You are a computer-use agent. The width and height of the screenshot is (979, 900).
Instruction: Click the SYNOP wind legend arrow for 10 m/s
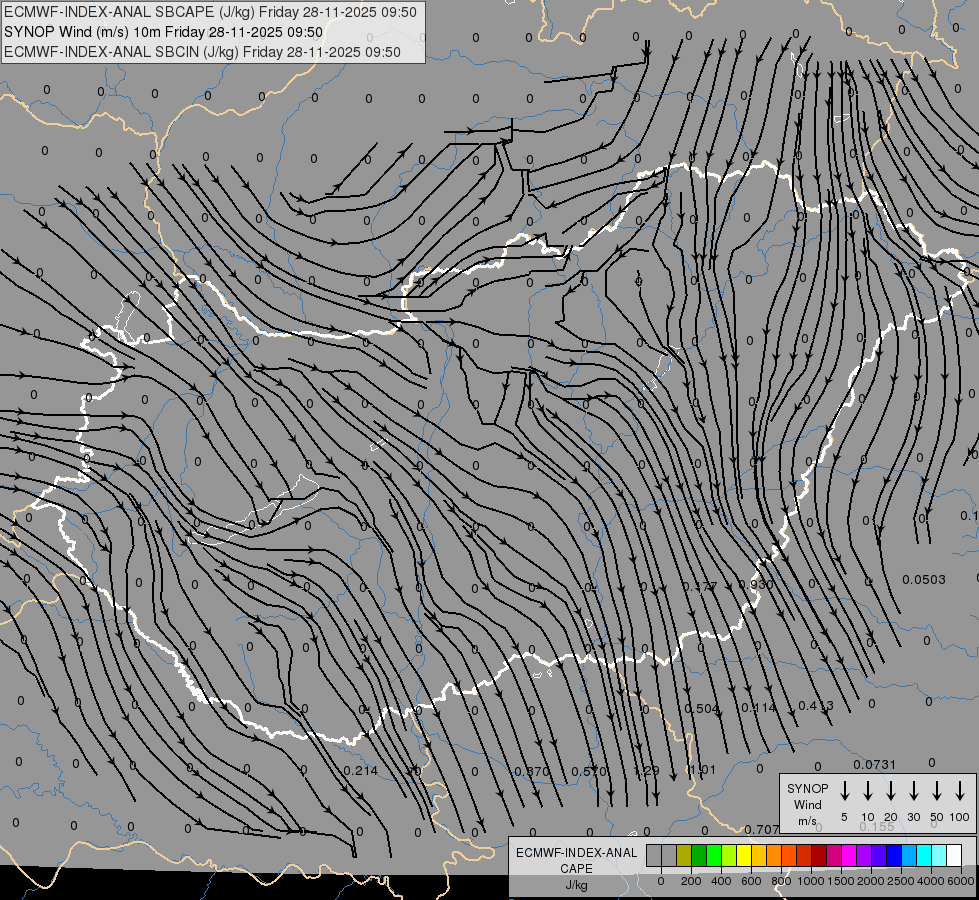coord(868,790)
